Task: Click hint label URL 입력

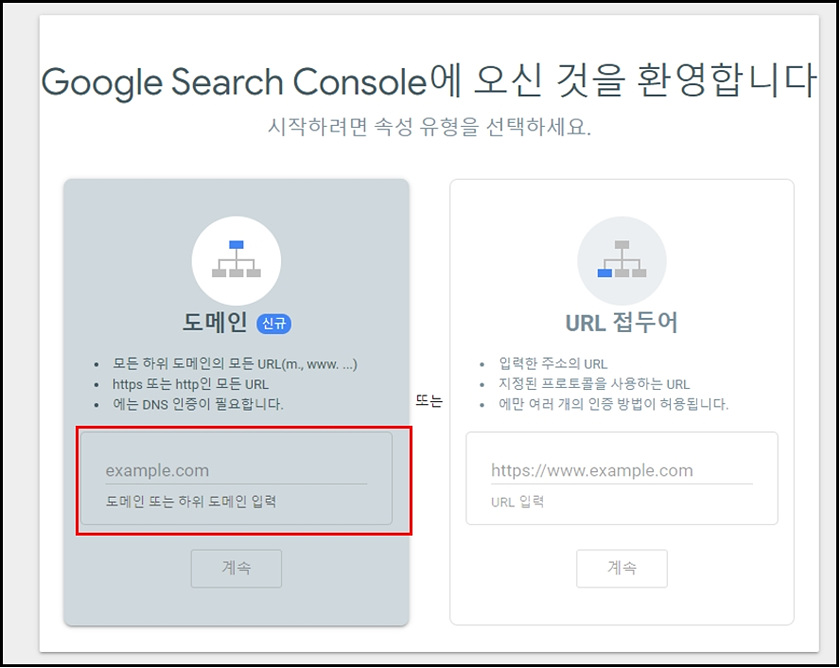Action: point(518,502)
